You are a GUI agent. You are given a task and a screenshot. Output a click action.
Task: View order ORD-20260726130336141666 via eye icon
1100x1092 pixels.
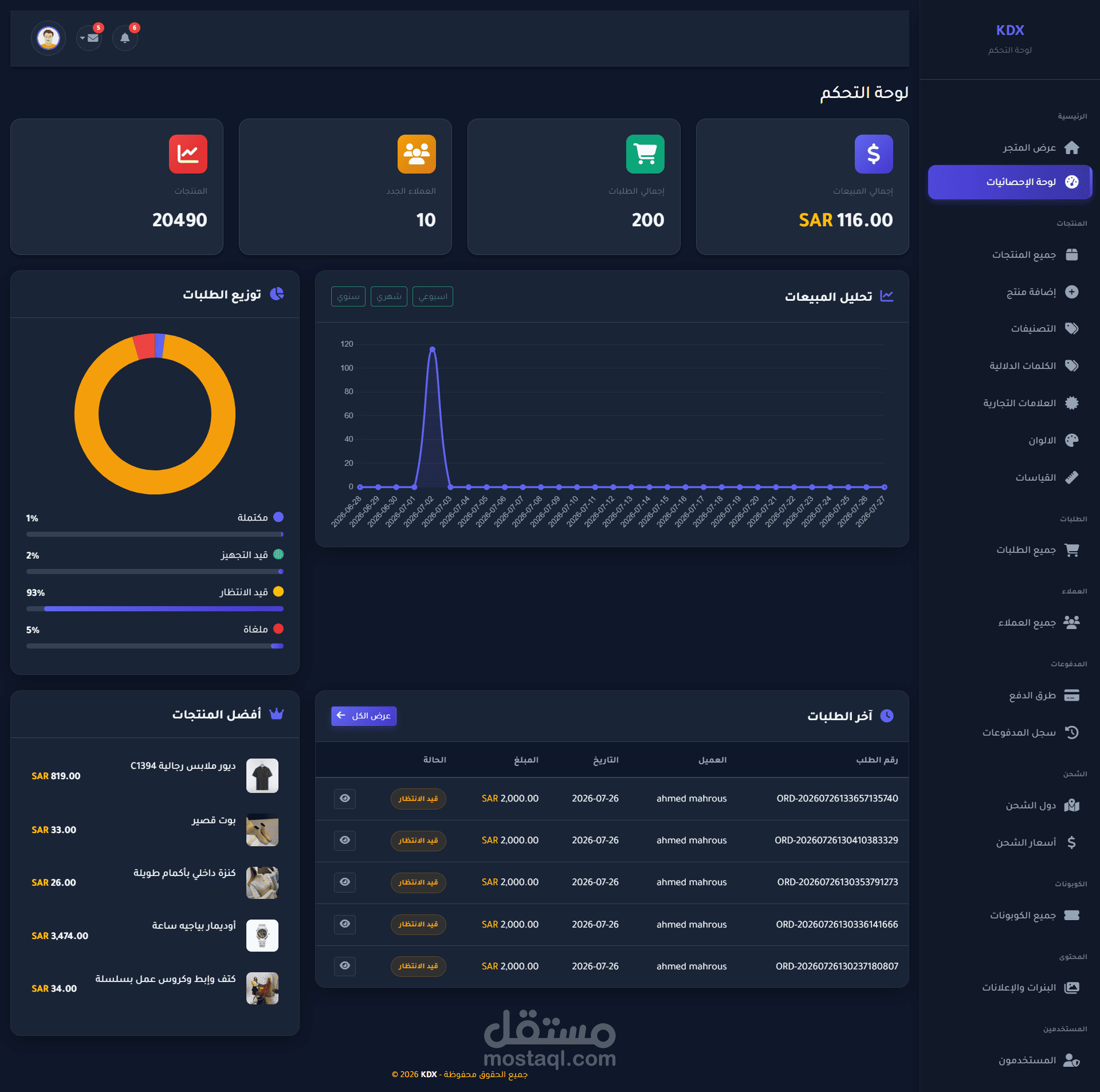(345, 924)
